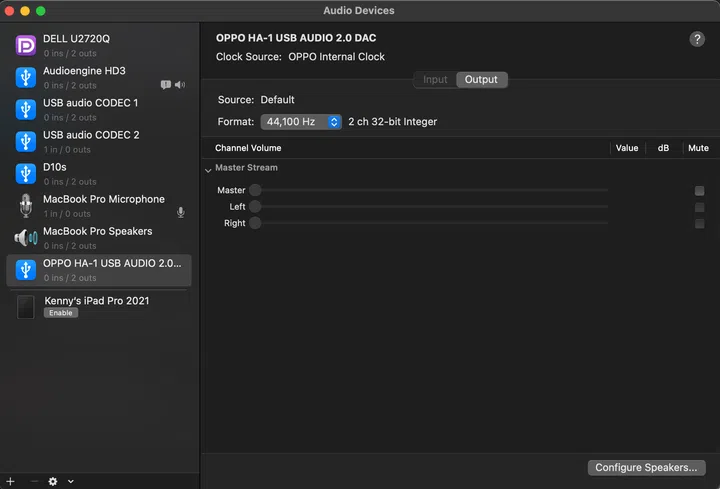Click the OPPO HA-1 USB icon in sidebar
720x489 pixels.
click(x=26, y=270)
